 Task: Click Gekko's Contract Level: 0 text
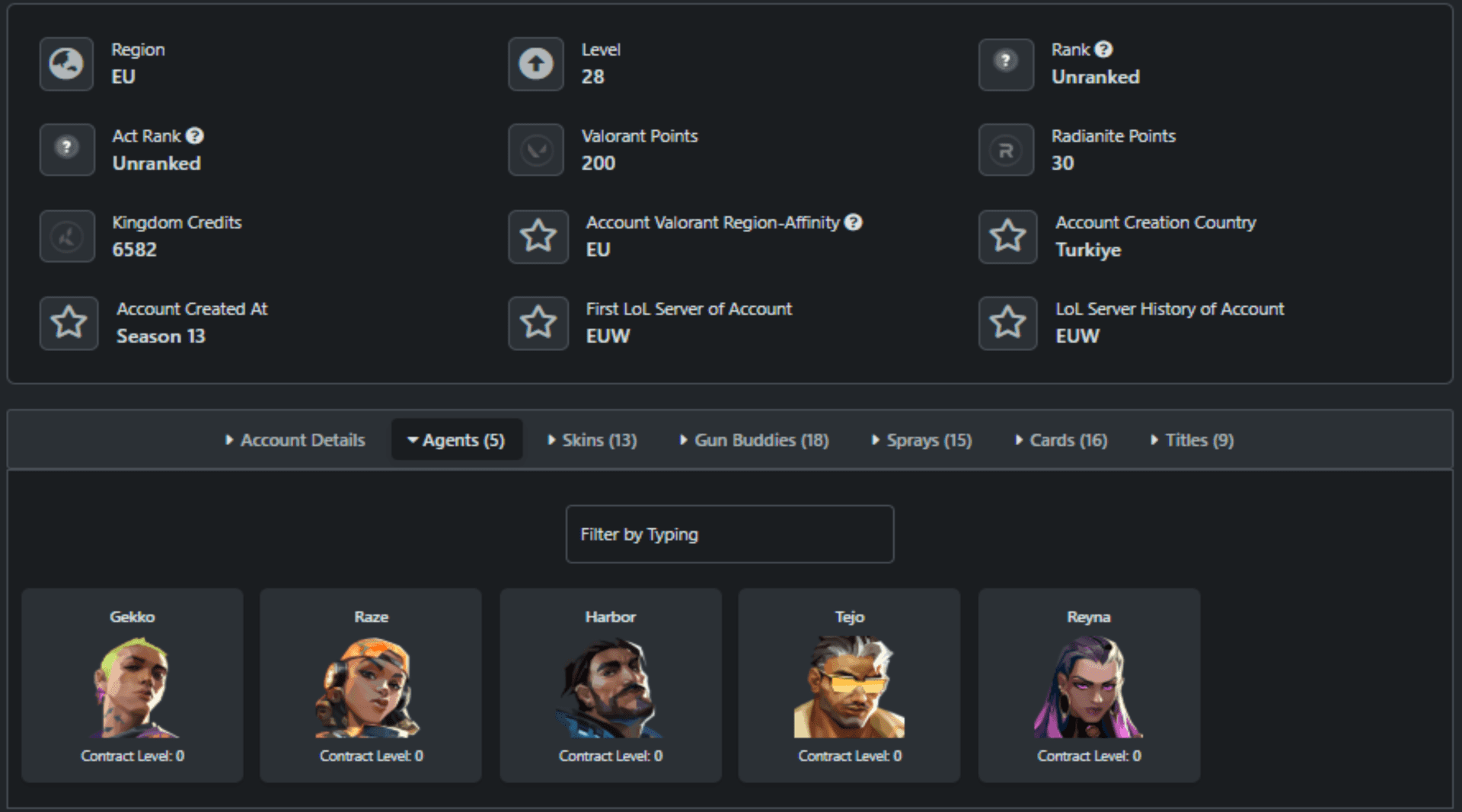tap(132, 756)
